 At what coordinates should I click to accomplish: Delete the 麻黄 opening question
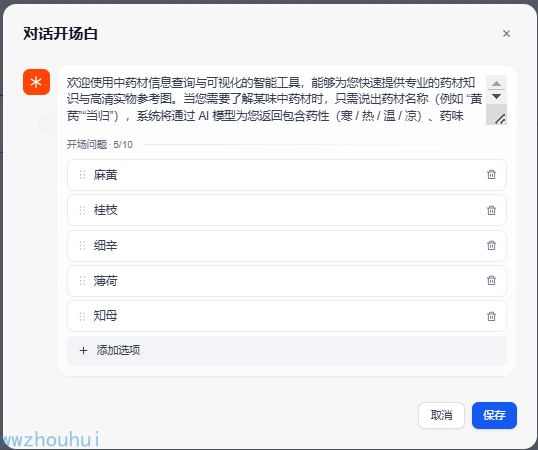click(491, 175)
